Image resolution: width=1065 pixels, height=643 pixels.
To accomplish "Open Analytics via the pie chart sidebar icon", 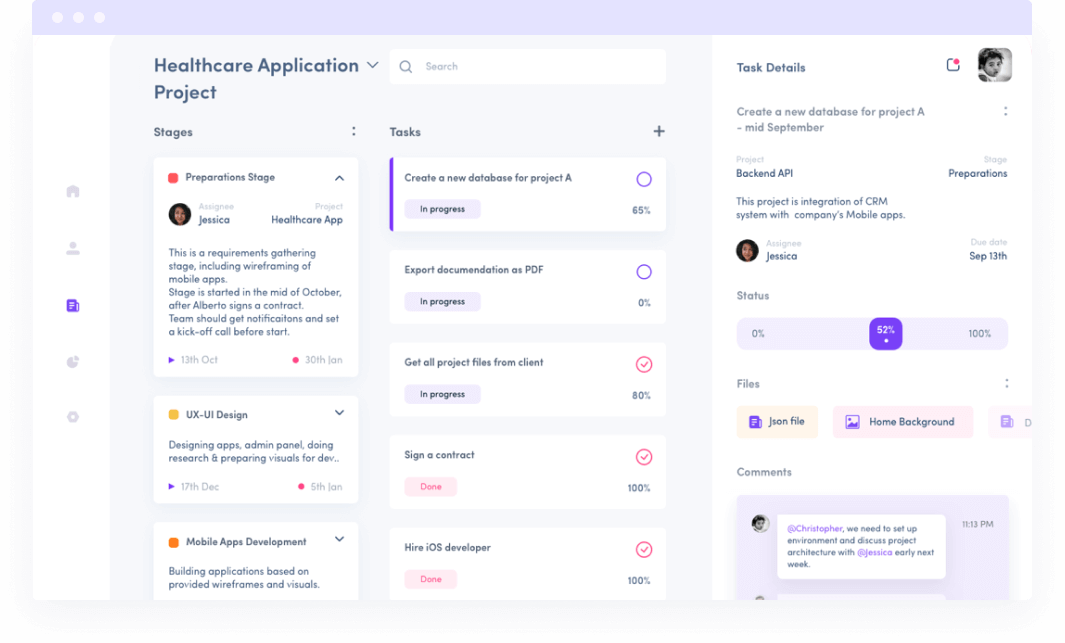I will (x=72, y=361).
